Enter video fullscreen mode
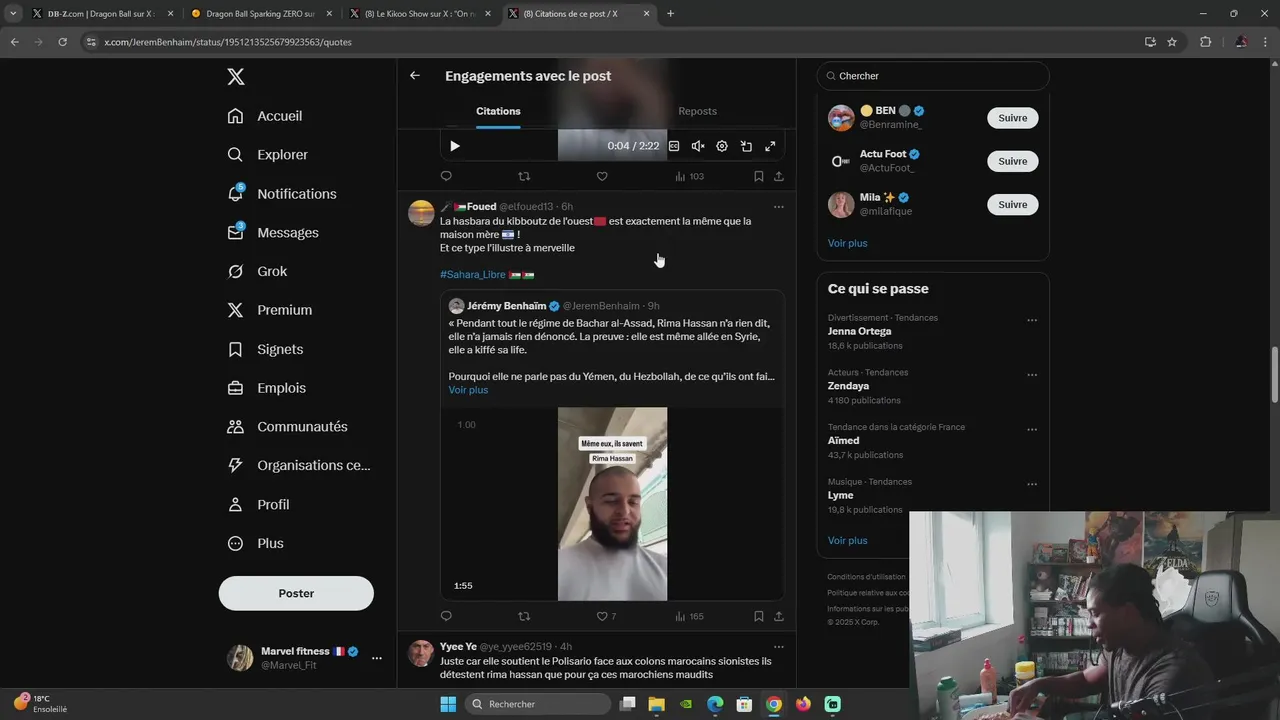 (x=770, y=146)
